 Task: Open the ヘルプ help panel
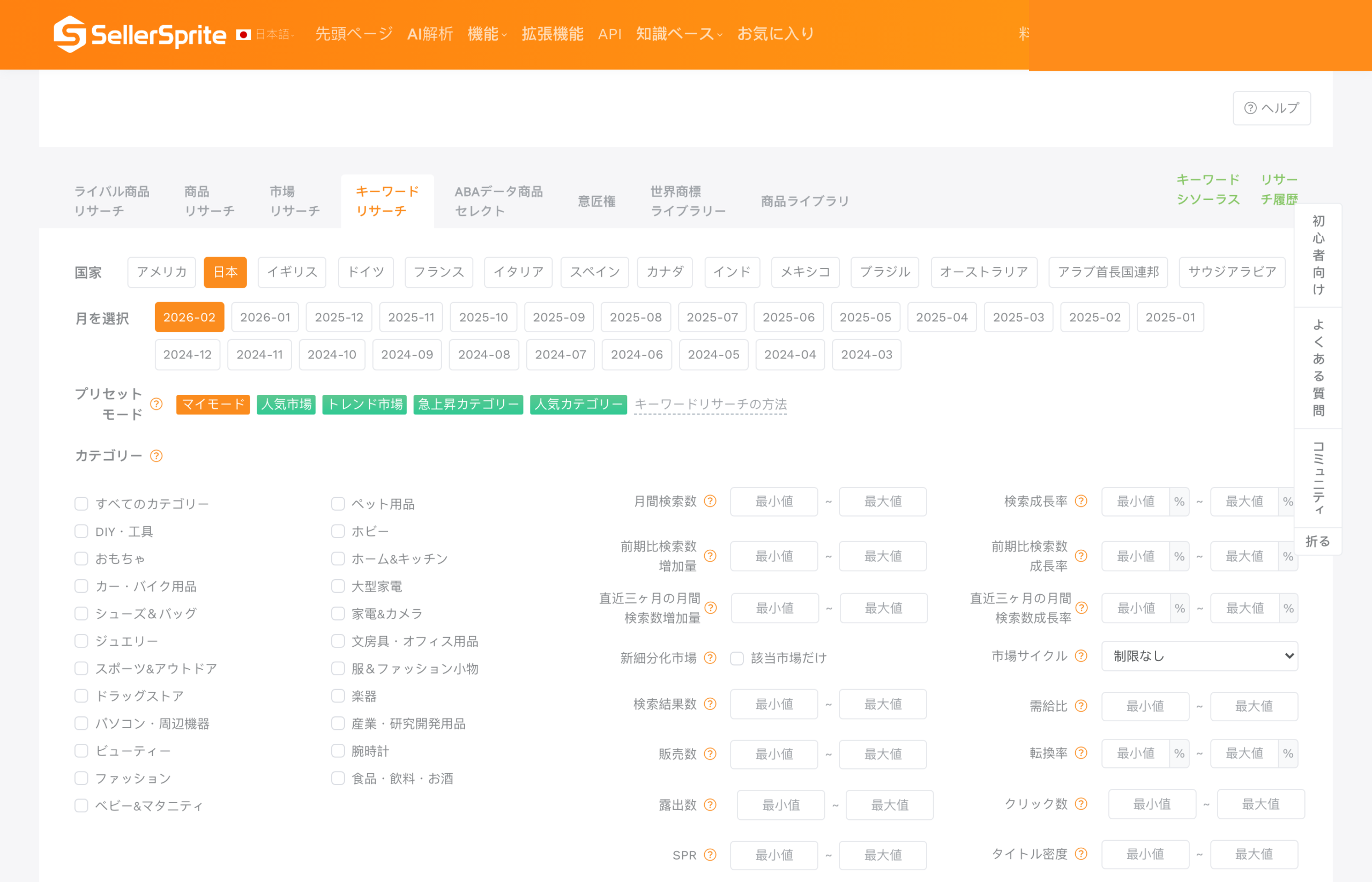(x=1271, y=108)
